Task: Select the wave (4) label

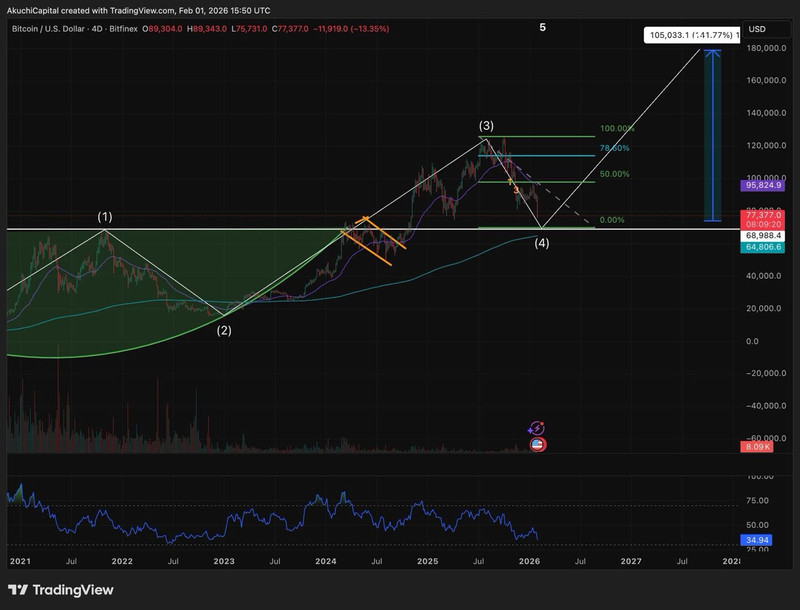Action: tap(541, 243)
